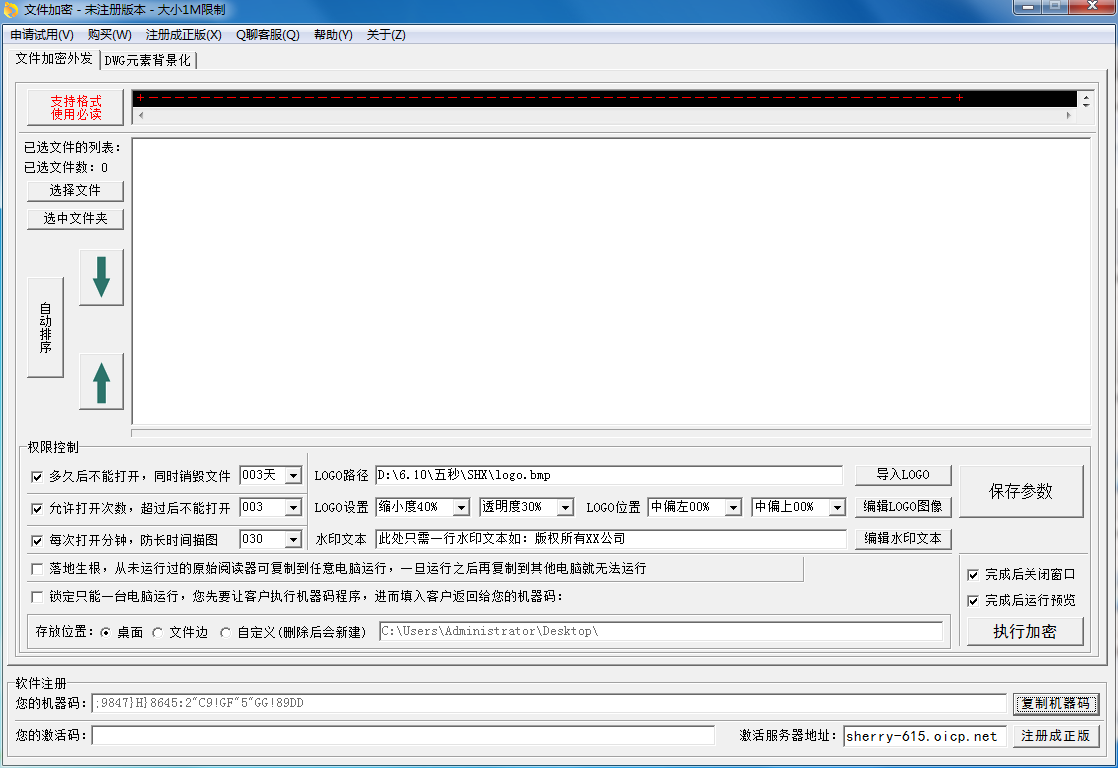
Task: Click the 复制机器码 button
Action: pos(1056,704)
